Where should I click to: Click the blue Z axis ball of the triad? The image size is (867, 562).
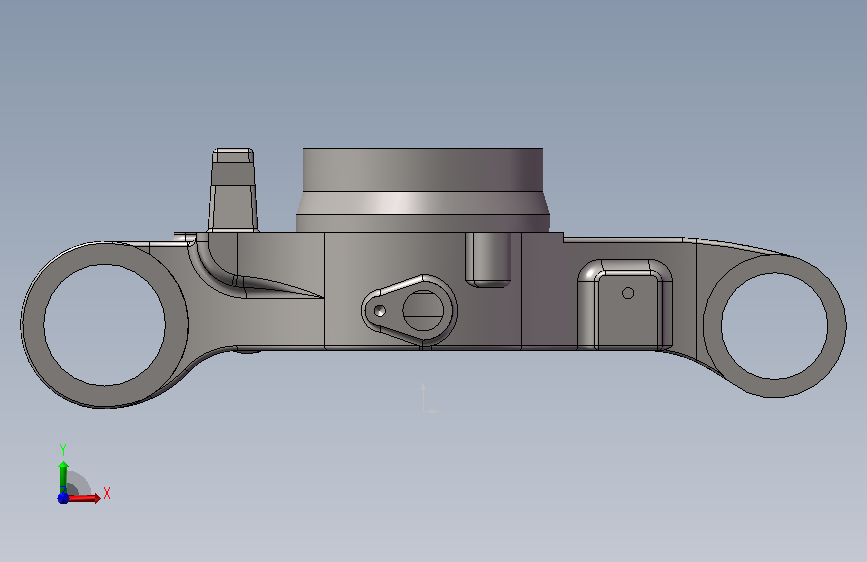[x=63, y=498]
